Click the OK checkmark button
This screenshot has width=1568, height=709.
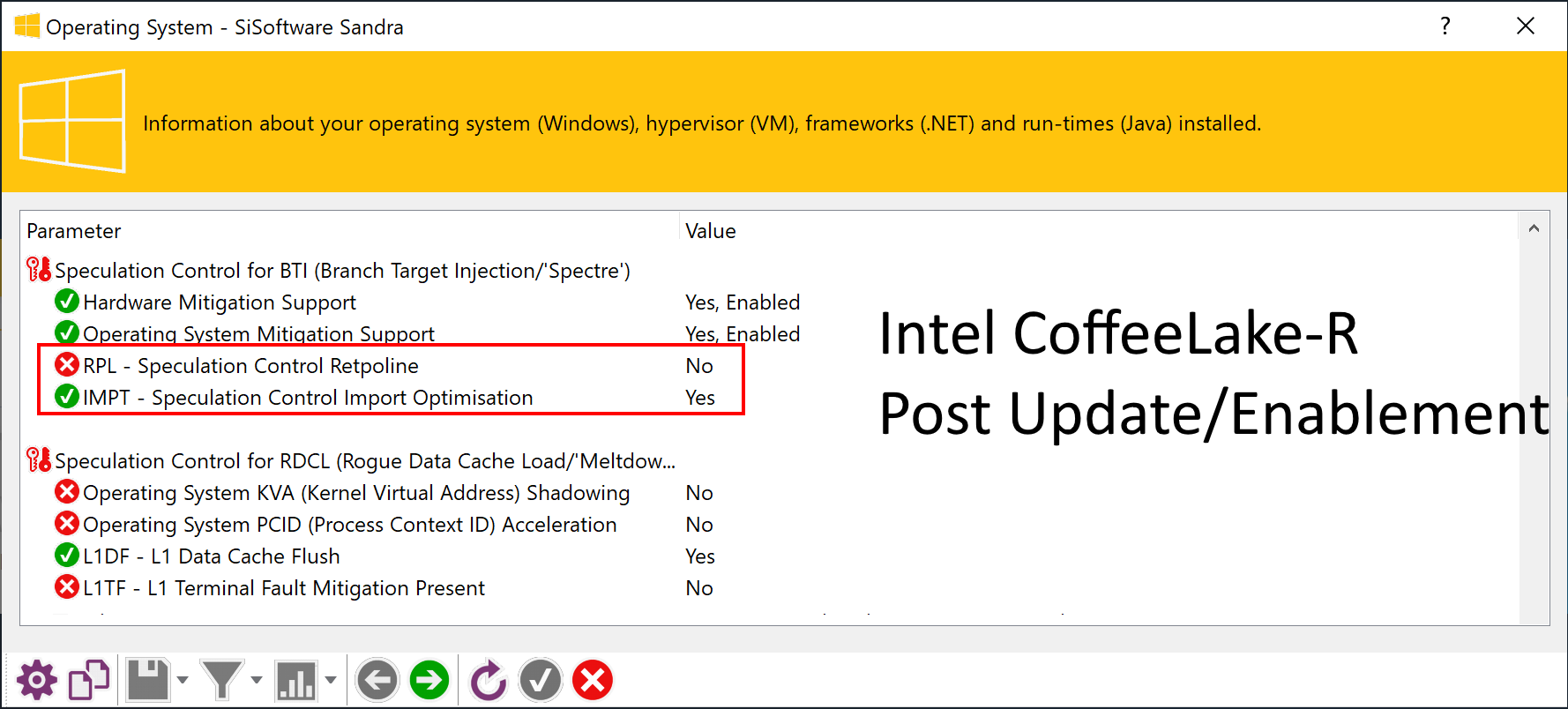[541, 680]
